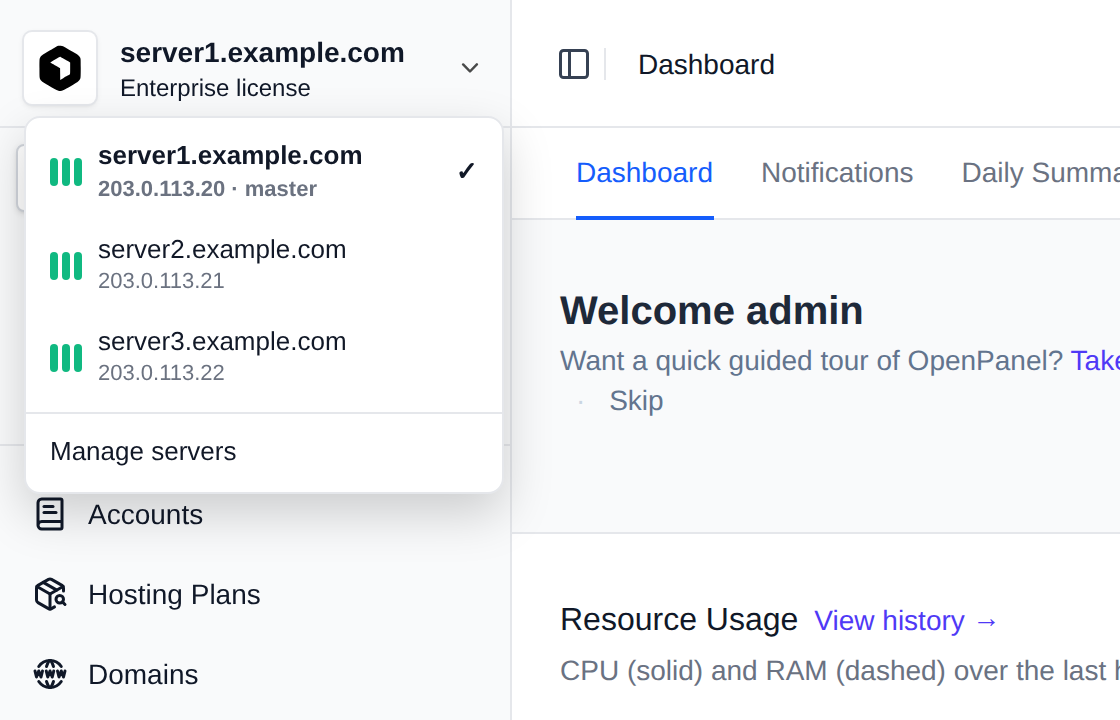
Task: Click server2 green status bars icon
Action: [x=66, y=266]
